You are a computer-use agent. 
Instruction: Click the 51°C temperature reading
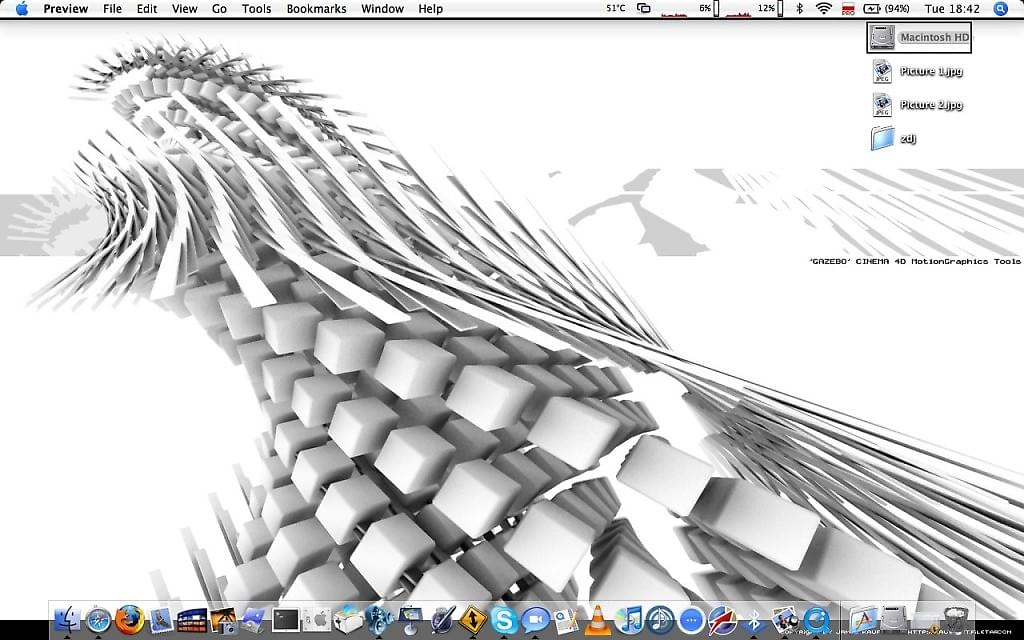pyautogui.click(x=616, y=8)
